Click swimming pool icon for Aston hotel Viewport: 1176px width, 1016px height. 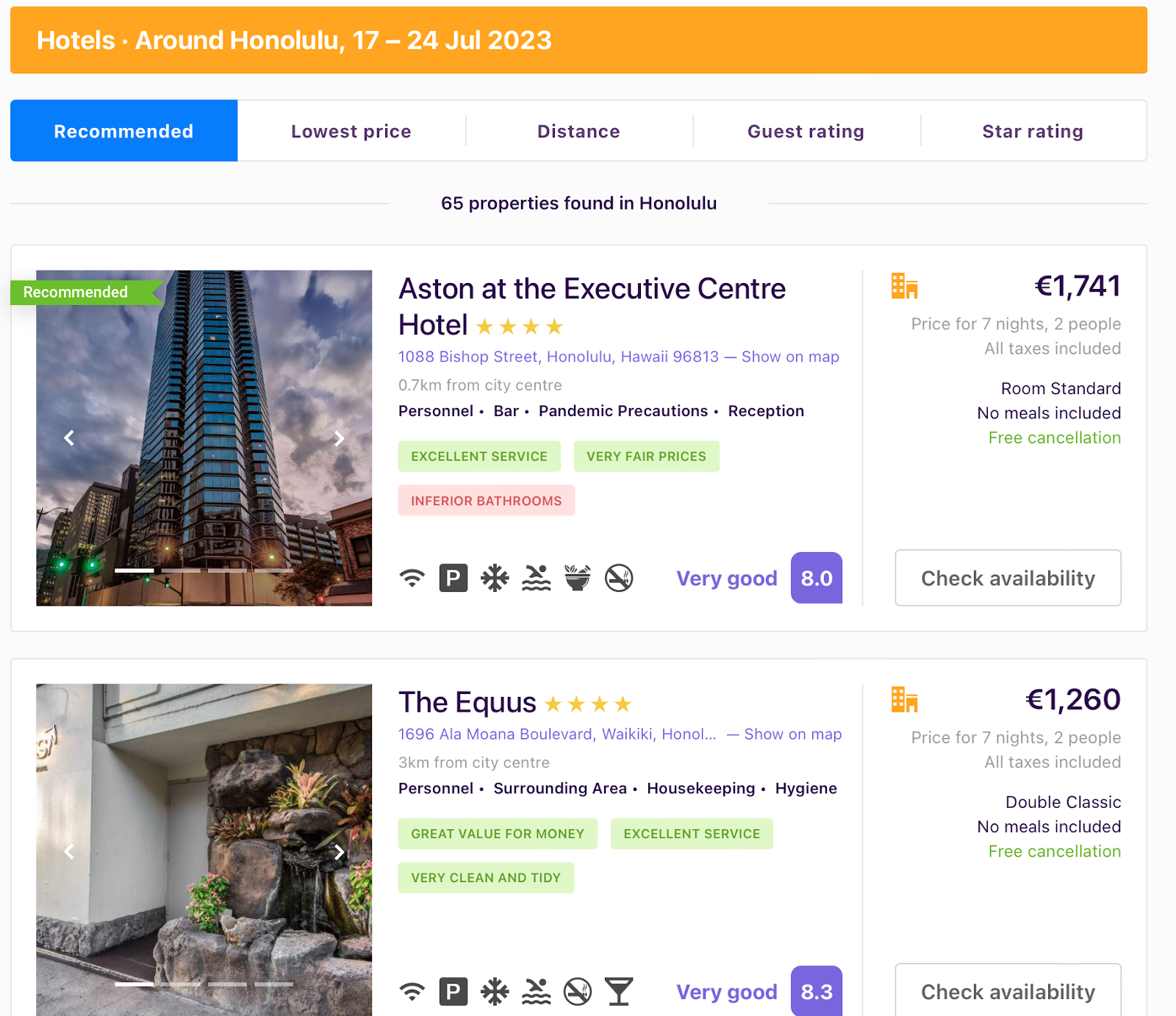(x=537, y=579)
